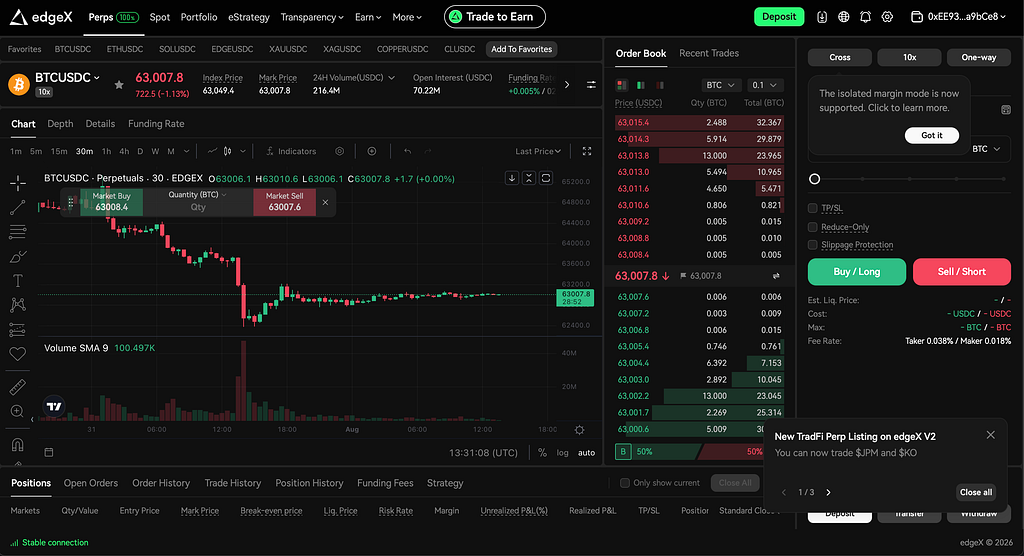Image resolution: width=1024 pixels, height=556 pixels.
Task: Click the Trade to Earn button
Action: point(494,17)
